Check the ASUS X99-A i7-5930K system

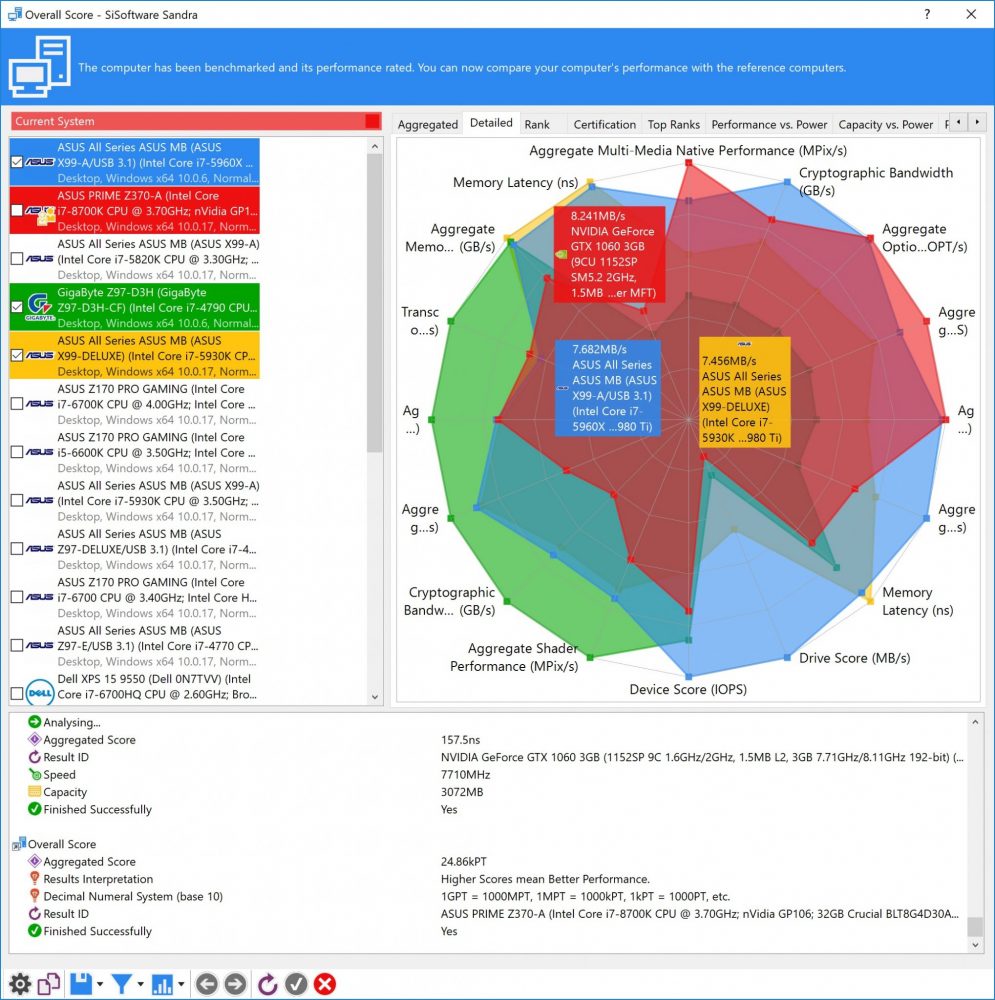17,501
